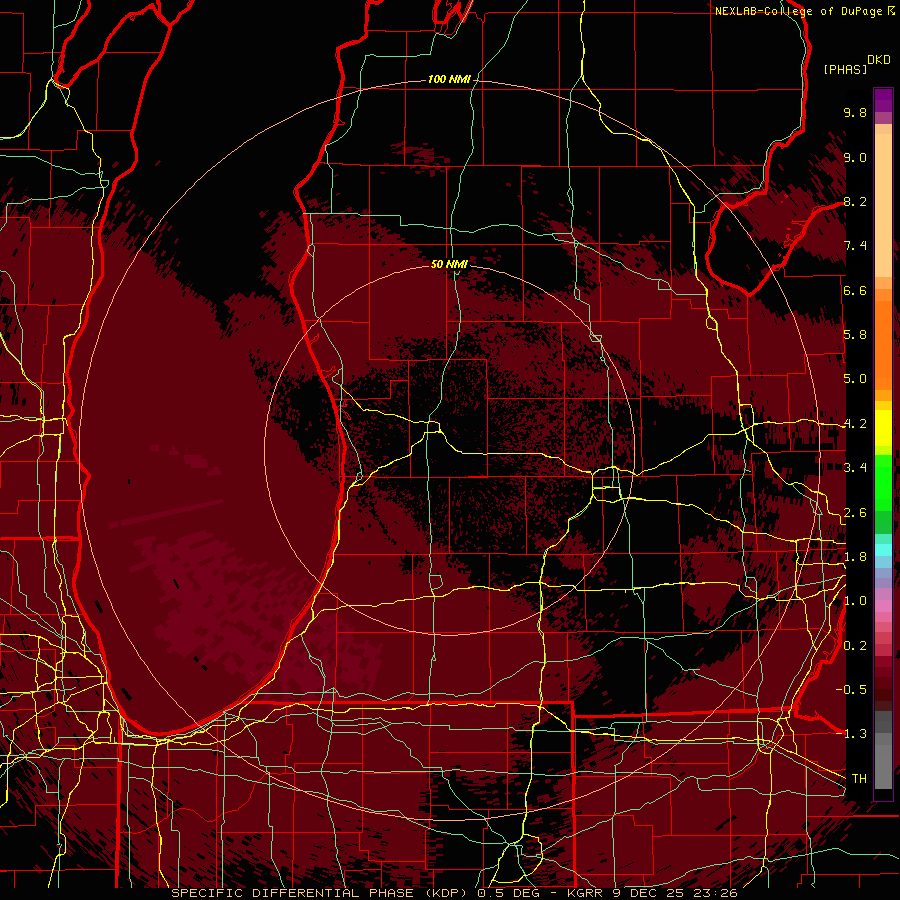The height and width of the screenshot is (900, 900).
Task: Click the 5.8 scale value
Action: coord(855,335)
